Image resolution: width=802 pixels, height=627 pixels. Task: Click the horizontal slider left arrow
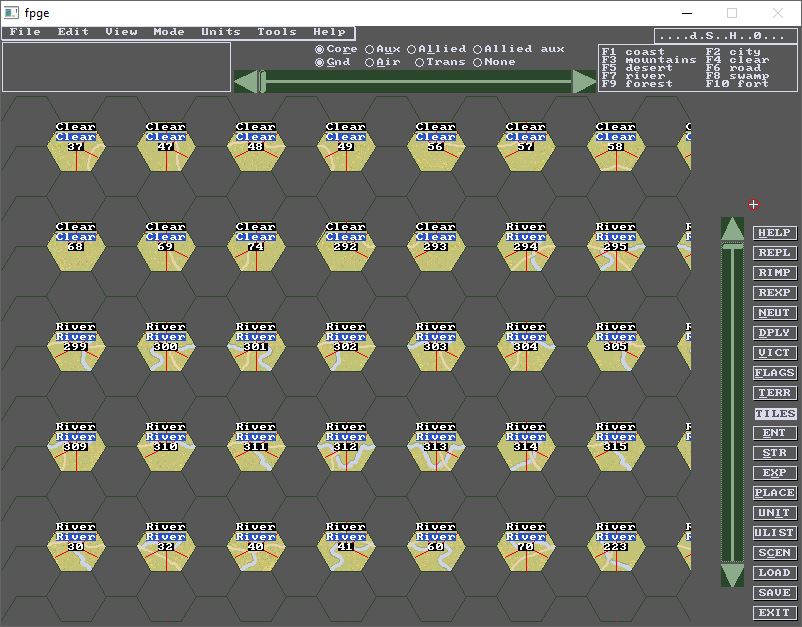point(246,82)
